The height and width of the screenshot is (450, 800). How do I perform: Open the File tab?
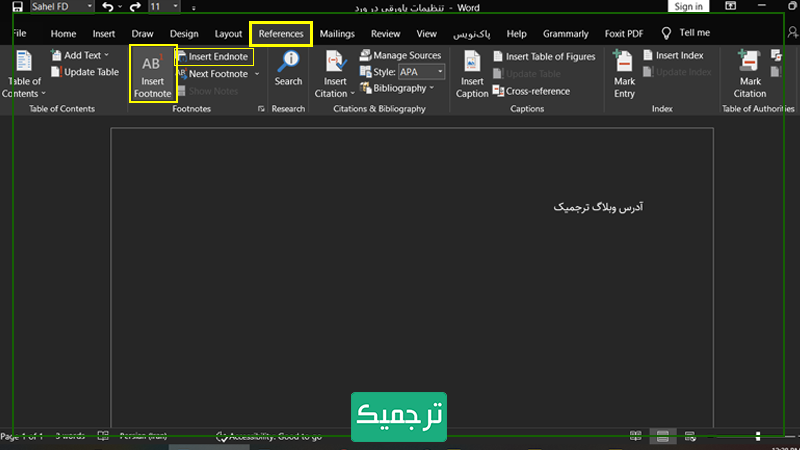point(19,34)
